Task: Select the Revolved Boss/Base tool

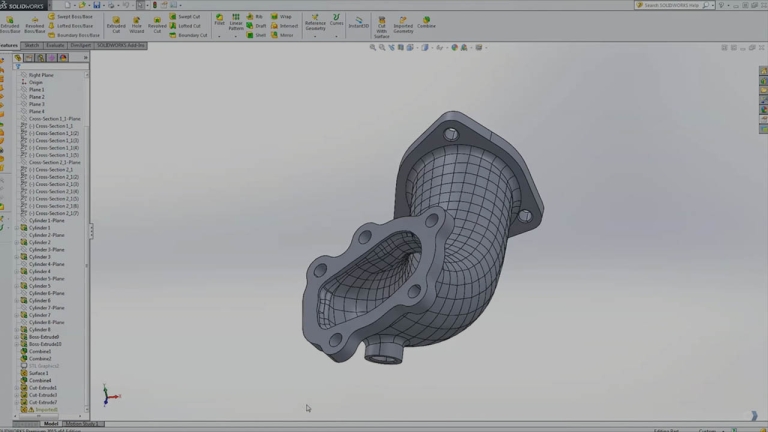Action: [34, 24]
